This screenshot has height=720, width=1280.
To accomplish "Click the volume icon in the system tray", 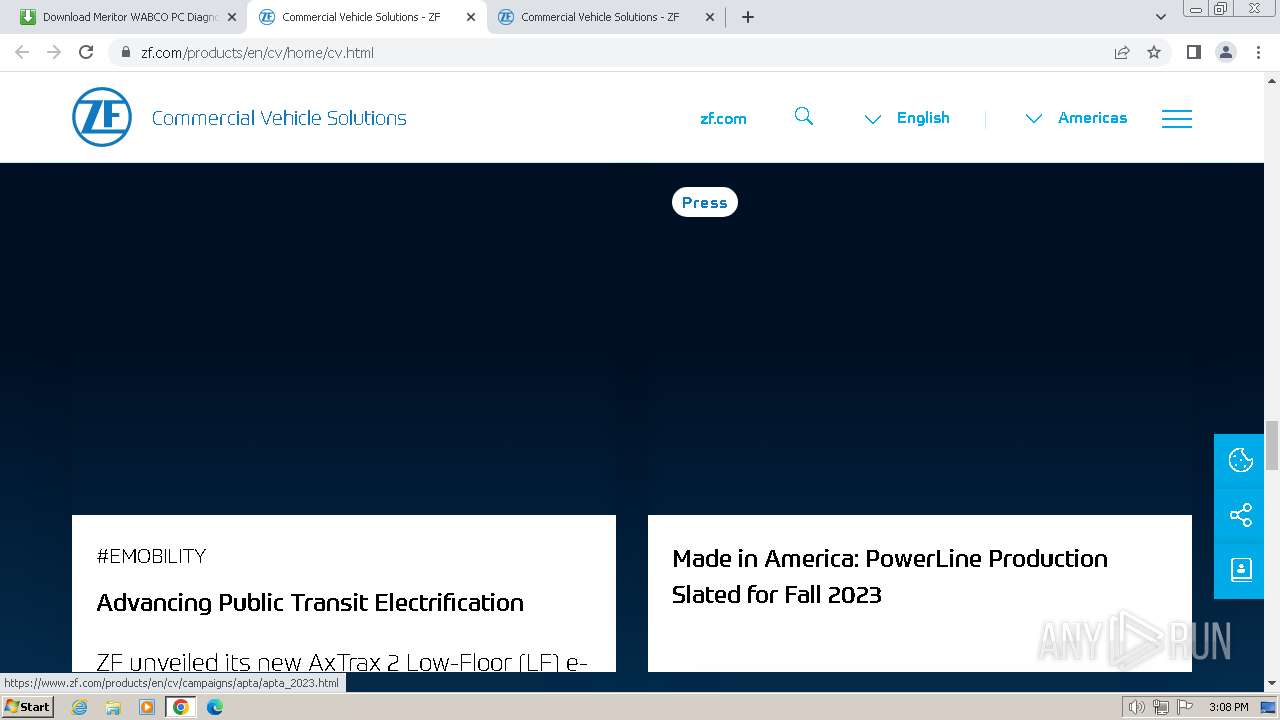I will point(1137,707).
